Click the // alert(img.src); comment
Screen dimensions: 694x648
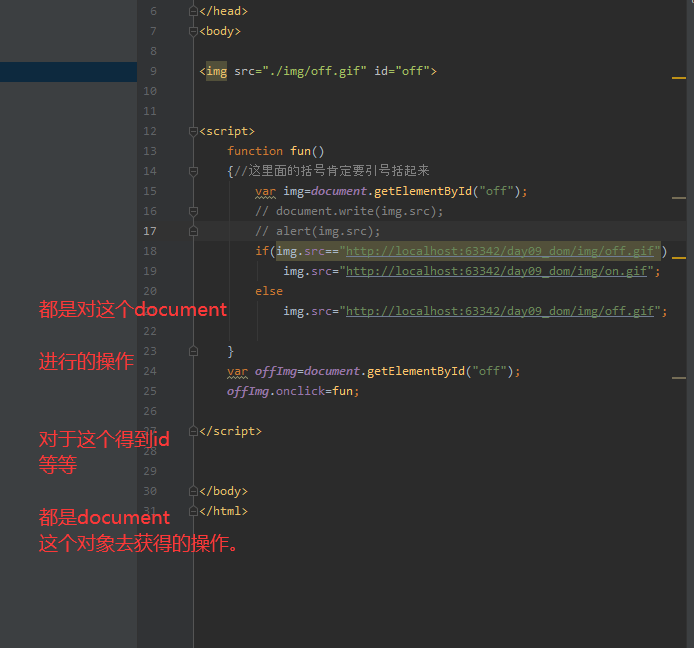point(317,231)
